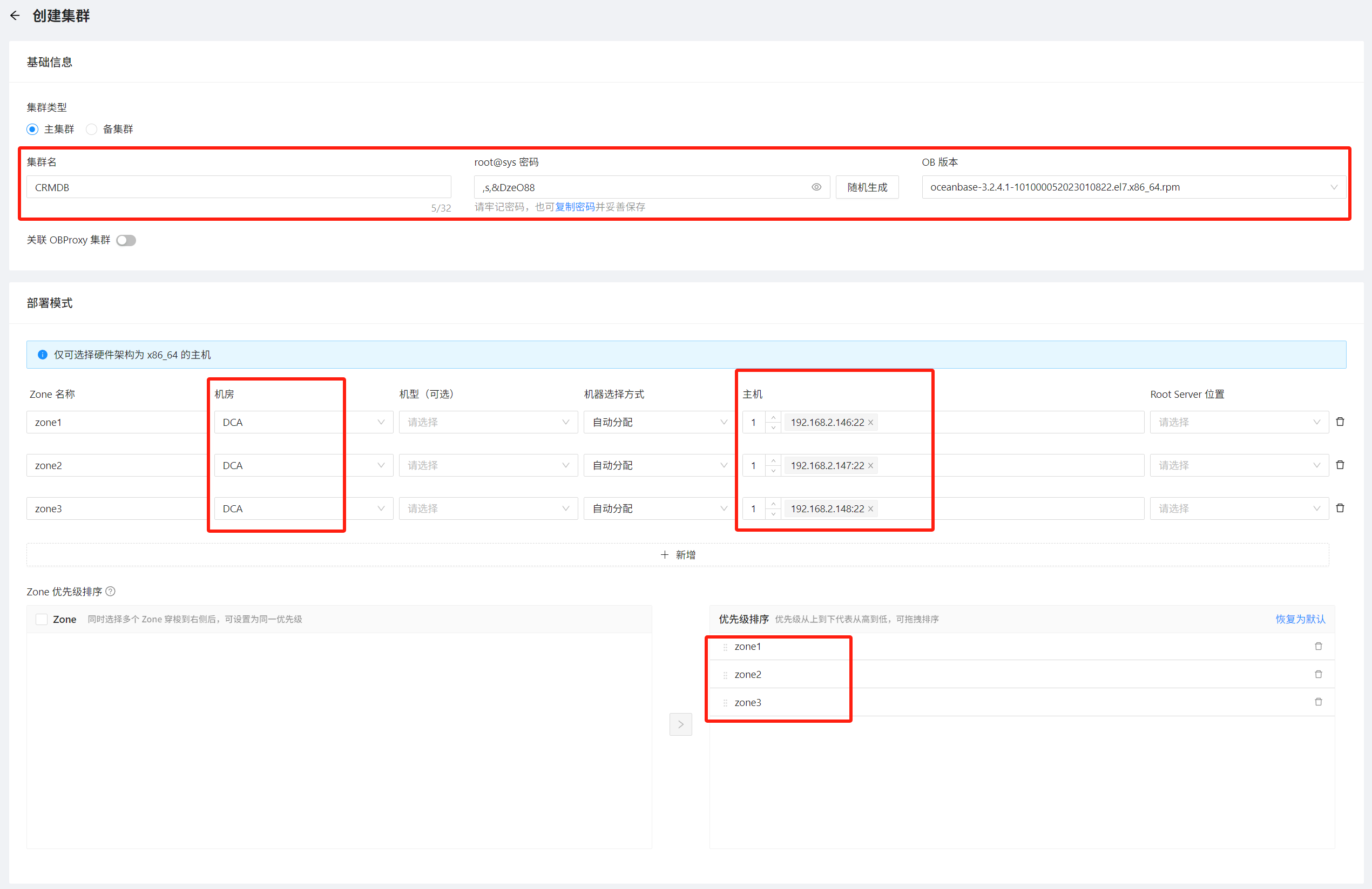Click the transfer arrow button between lists
Image resolution: width=1372 pixels, height=889 pixels.
pos(680,724)
